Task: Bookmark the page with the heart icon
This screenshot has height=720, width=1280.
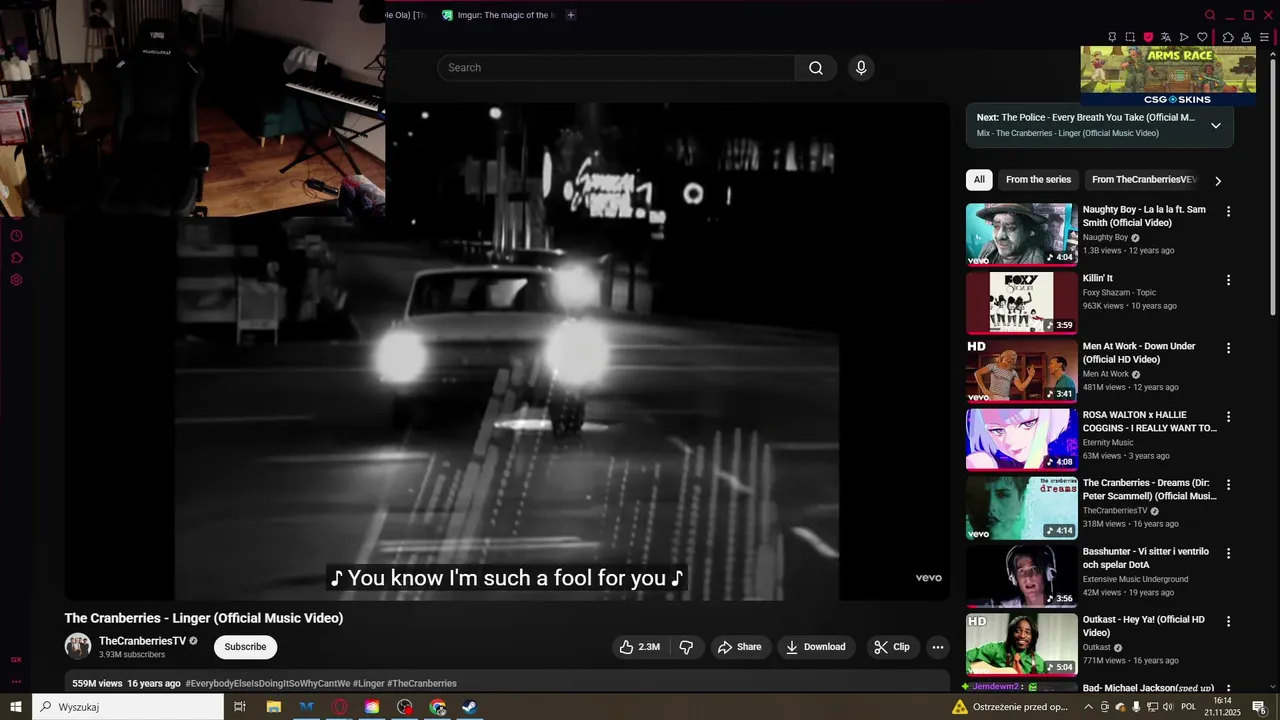Action: 1202,37
